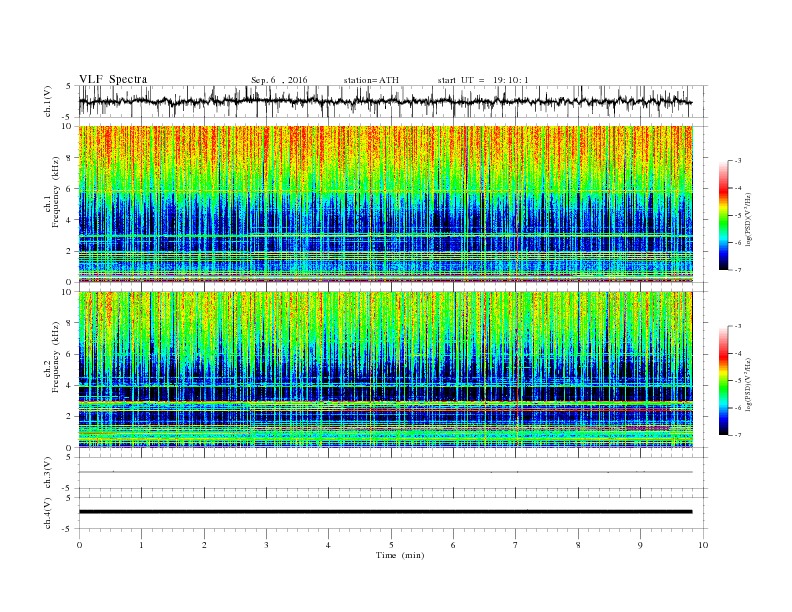
Task: Click the 'ch.2 Frequency (kHz)' axis label
Action: (x=52, y=357)
